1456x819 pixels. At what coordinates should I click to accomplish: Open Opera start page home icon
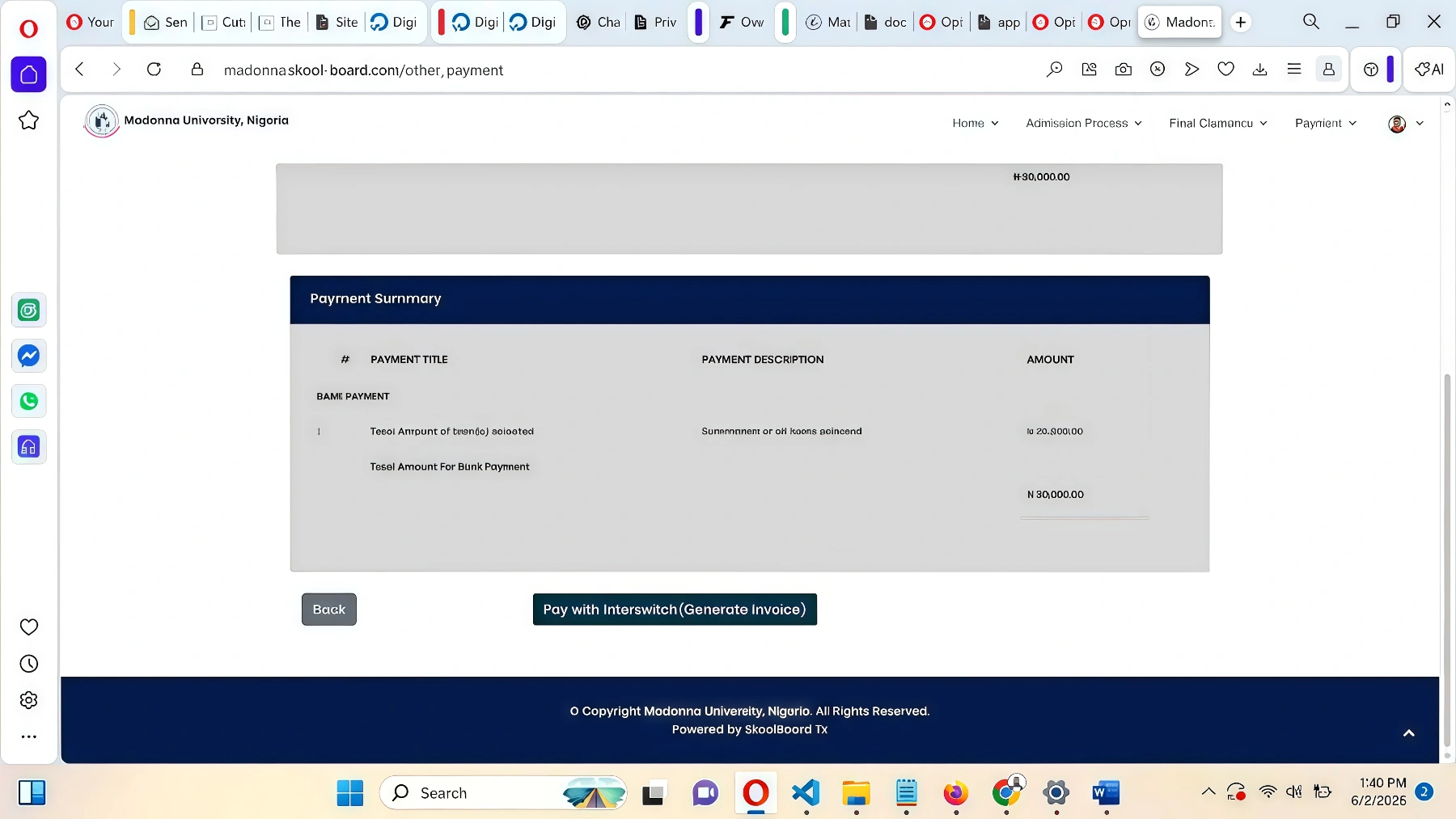pos(28,74)
